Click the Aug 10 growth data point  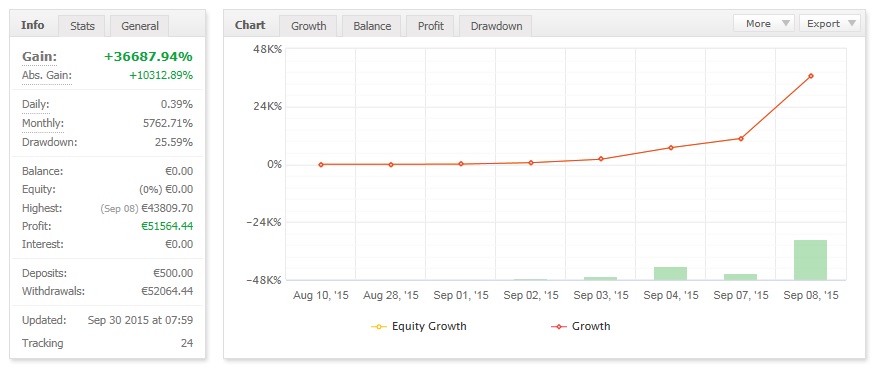pyautogui.click(x=321, y=164)
